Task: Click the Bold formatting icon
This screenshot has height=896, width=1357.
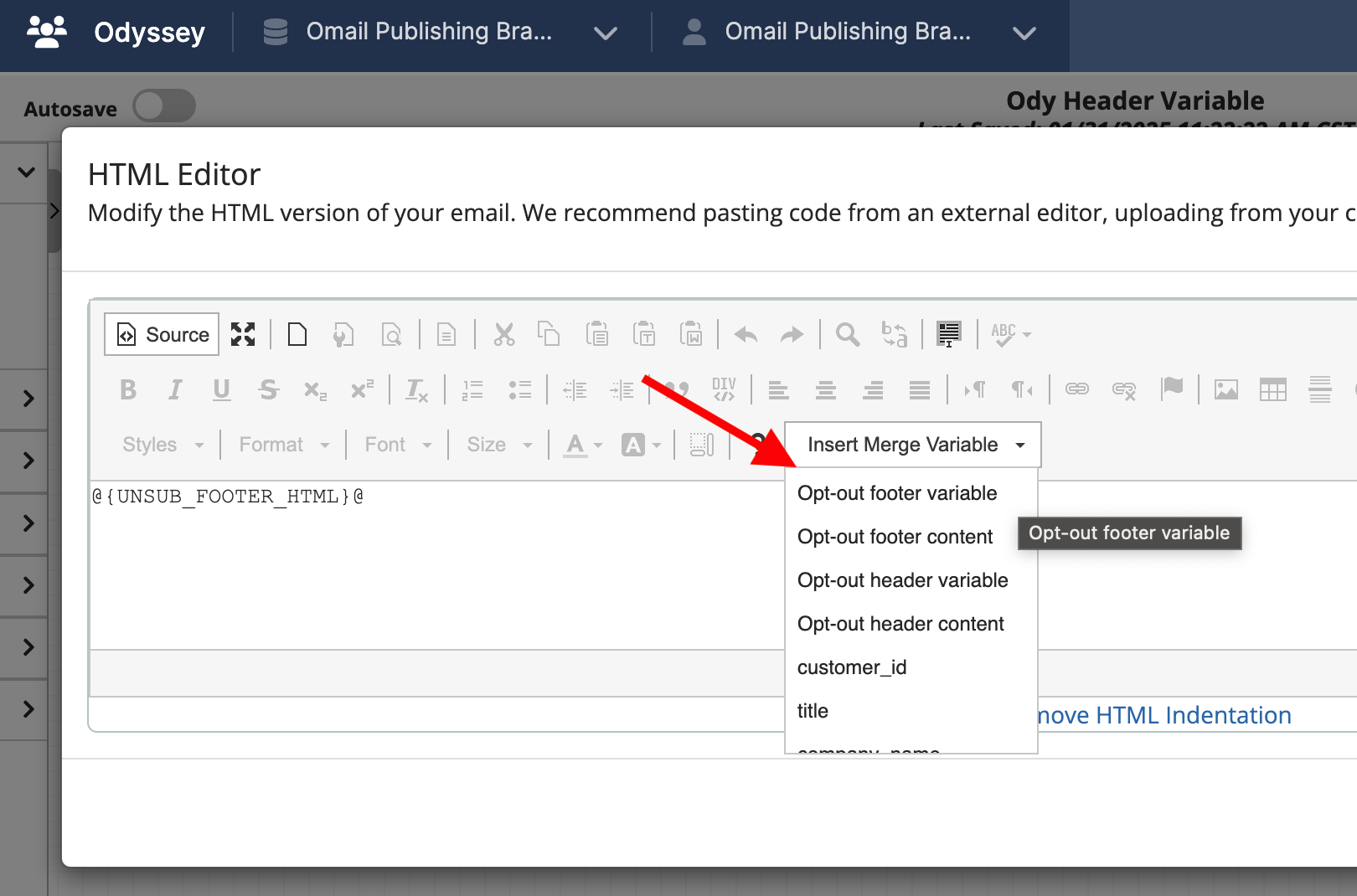Action: [x=128, y=390]
